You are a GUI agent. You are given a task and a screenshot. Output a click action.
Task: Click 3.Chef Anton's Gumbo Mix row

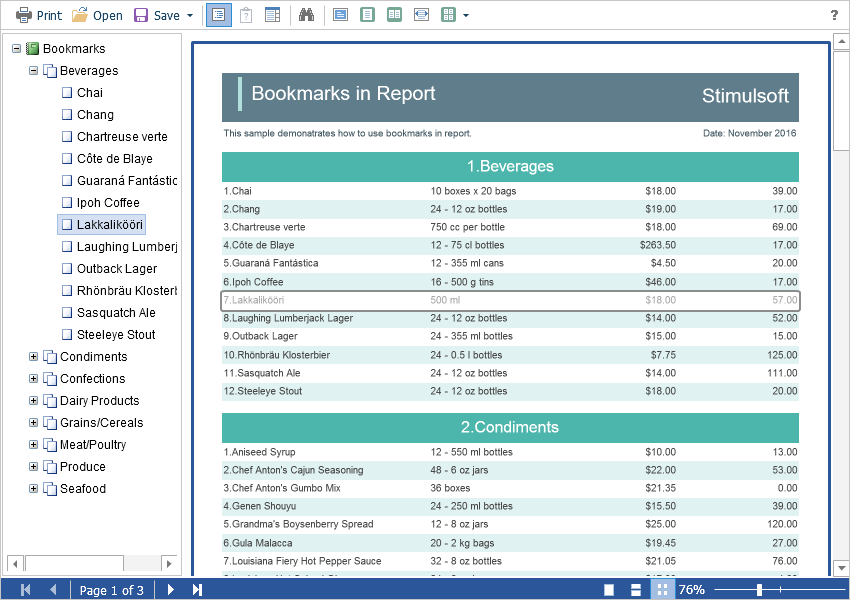[x=510, y=488]
